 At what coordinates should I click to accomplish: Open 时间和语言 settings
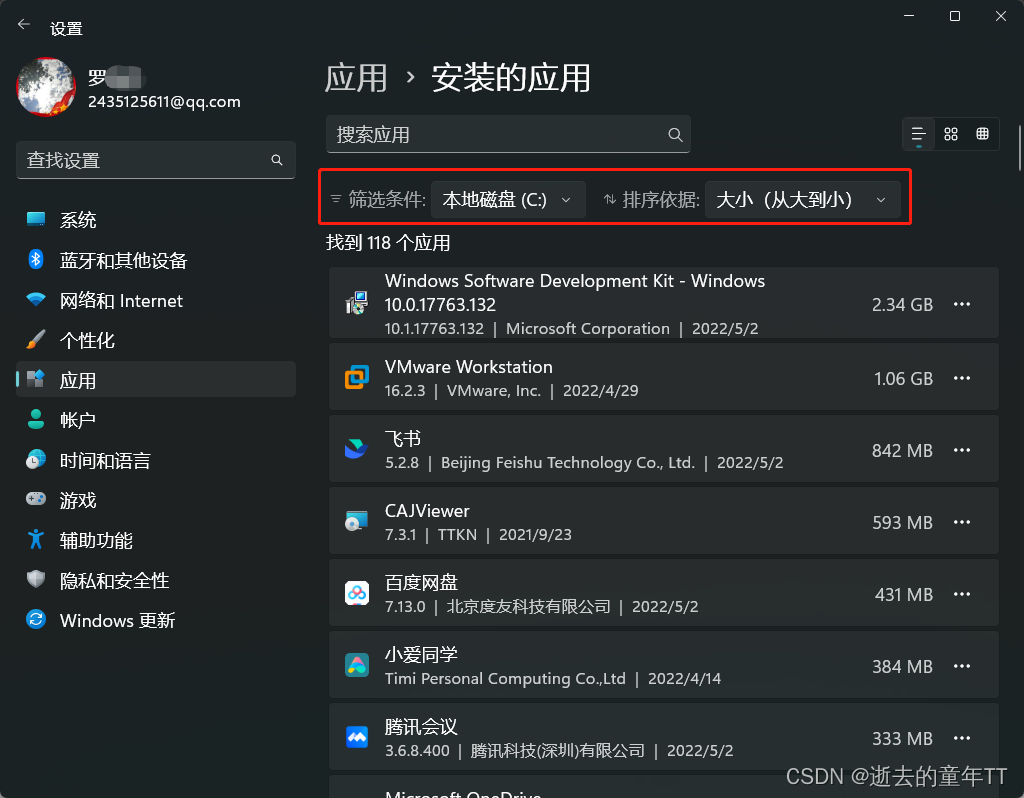coord(155,460)
